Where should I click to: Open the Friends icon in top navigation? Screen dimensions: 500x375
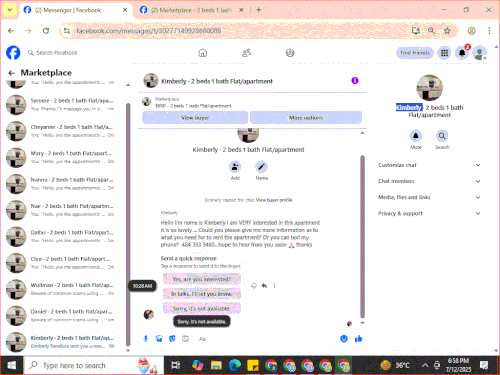[246, 53]
